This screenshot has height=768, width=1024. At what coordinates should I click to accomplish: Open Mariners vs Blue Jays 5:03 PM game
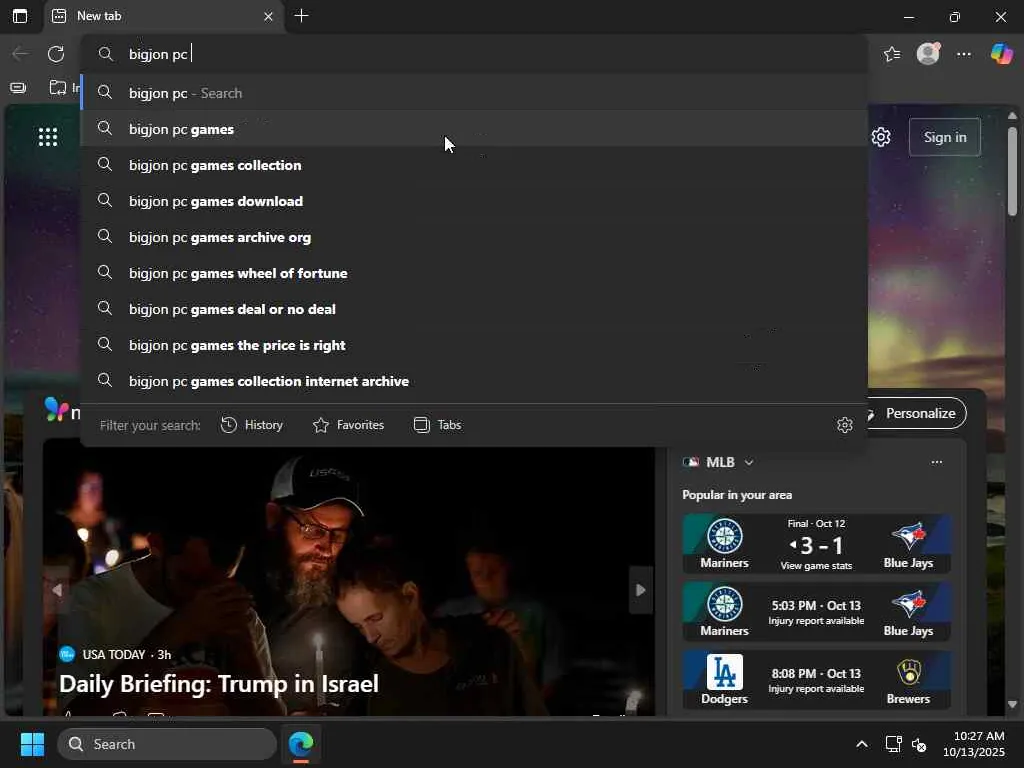click(x=816, y=611)
